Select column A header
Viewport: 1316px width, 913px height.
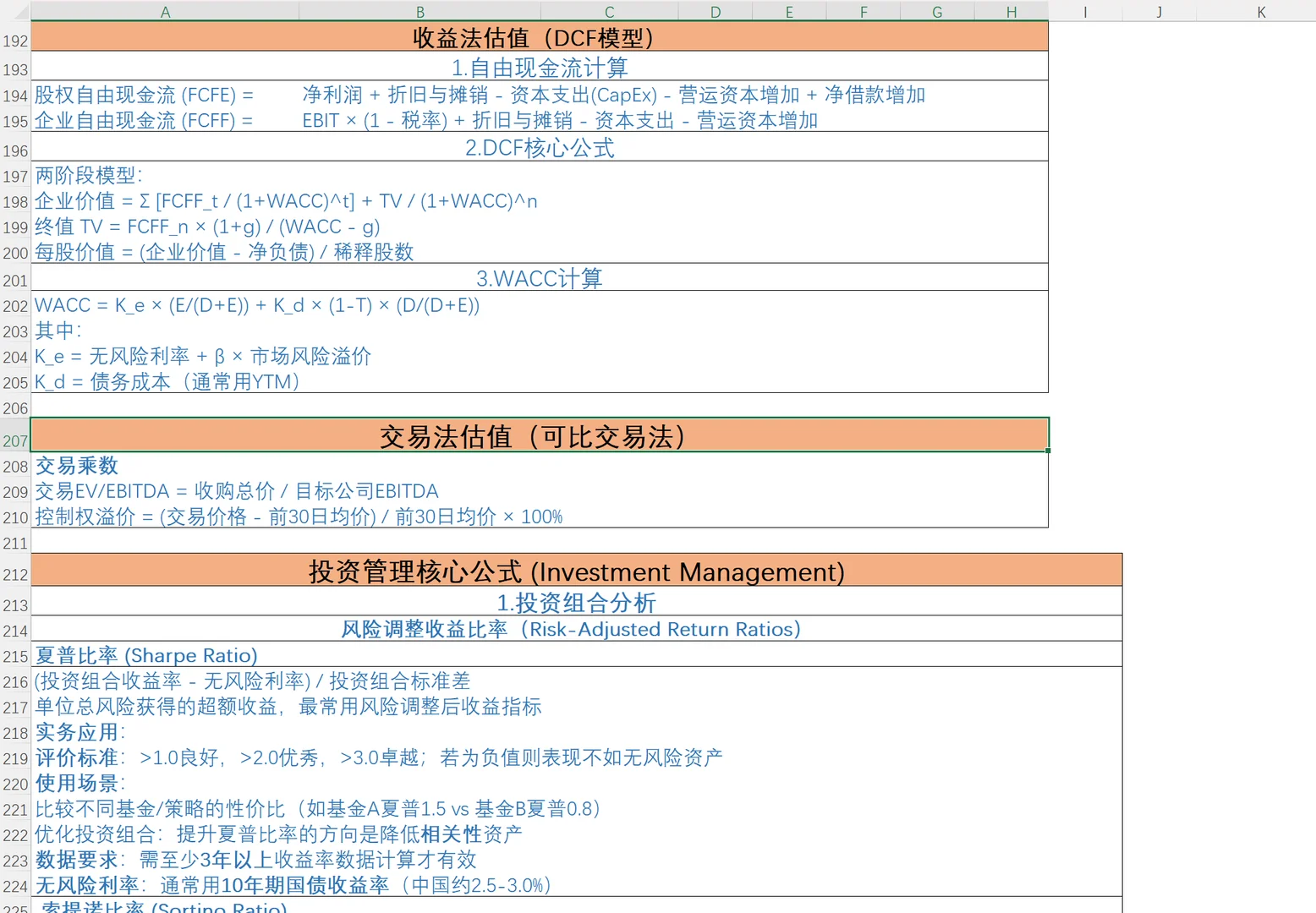[165, 12]
